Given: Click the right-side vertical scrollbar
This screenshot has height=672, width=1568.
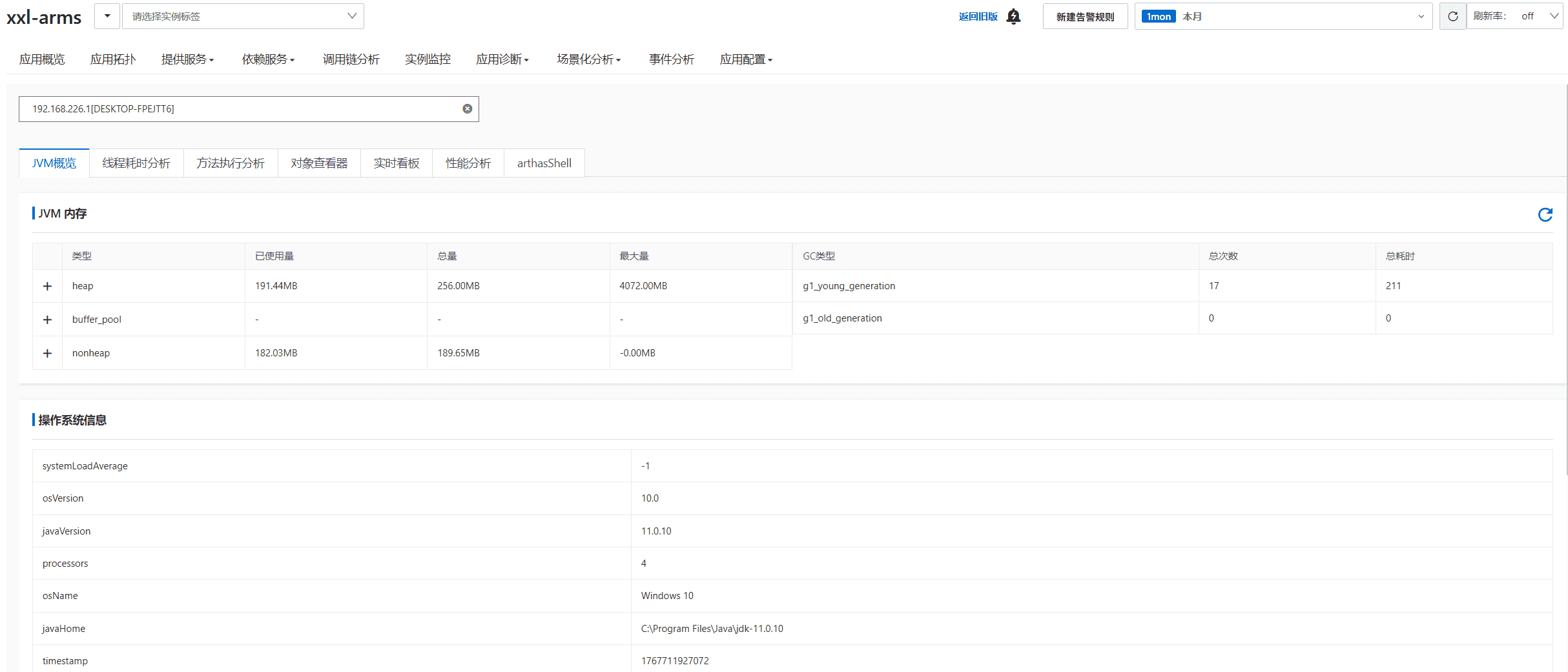Looking at the screenshot, I should pyautogui.click(x=1565, y=281).
